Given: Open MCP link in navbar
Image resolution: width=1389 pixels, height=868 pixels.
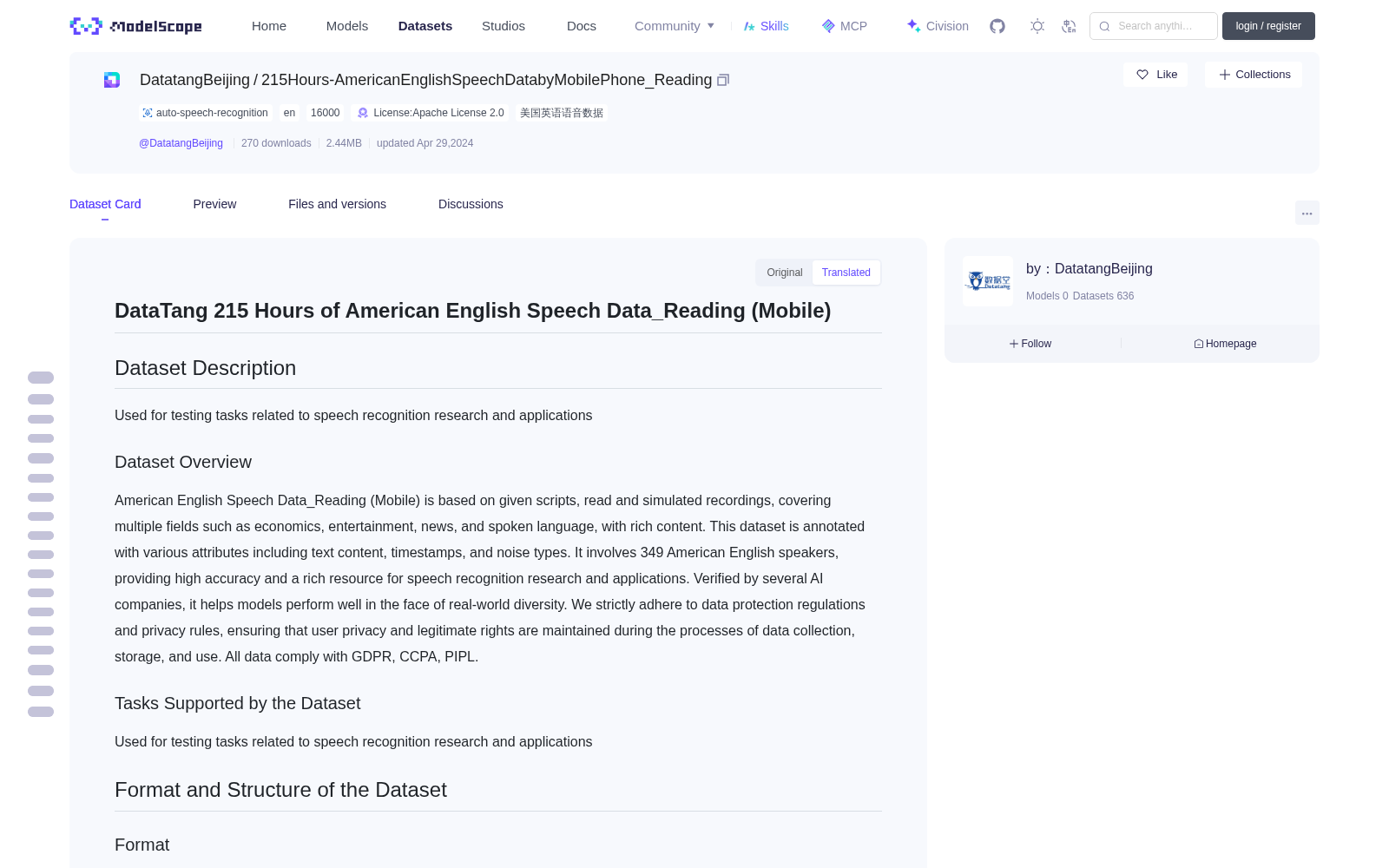Looking at the screenshot, I should coord(845,26).
